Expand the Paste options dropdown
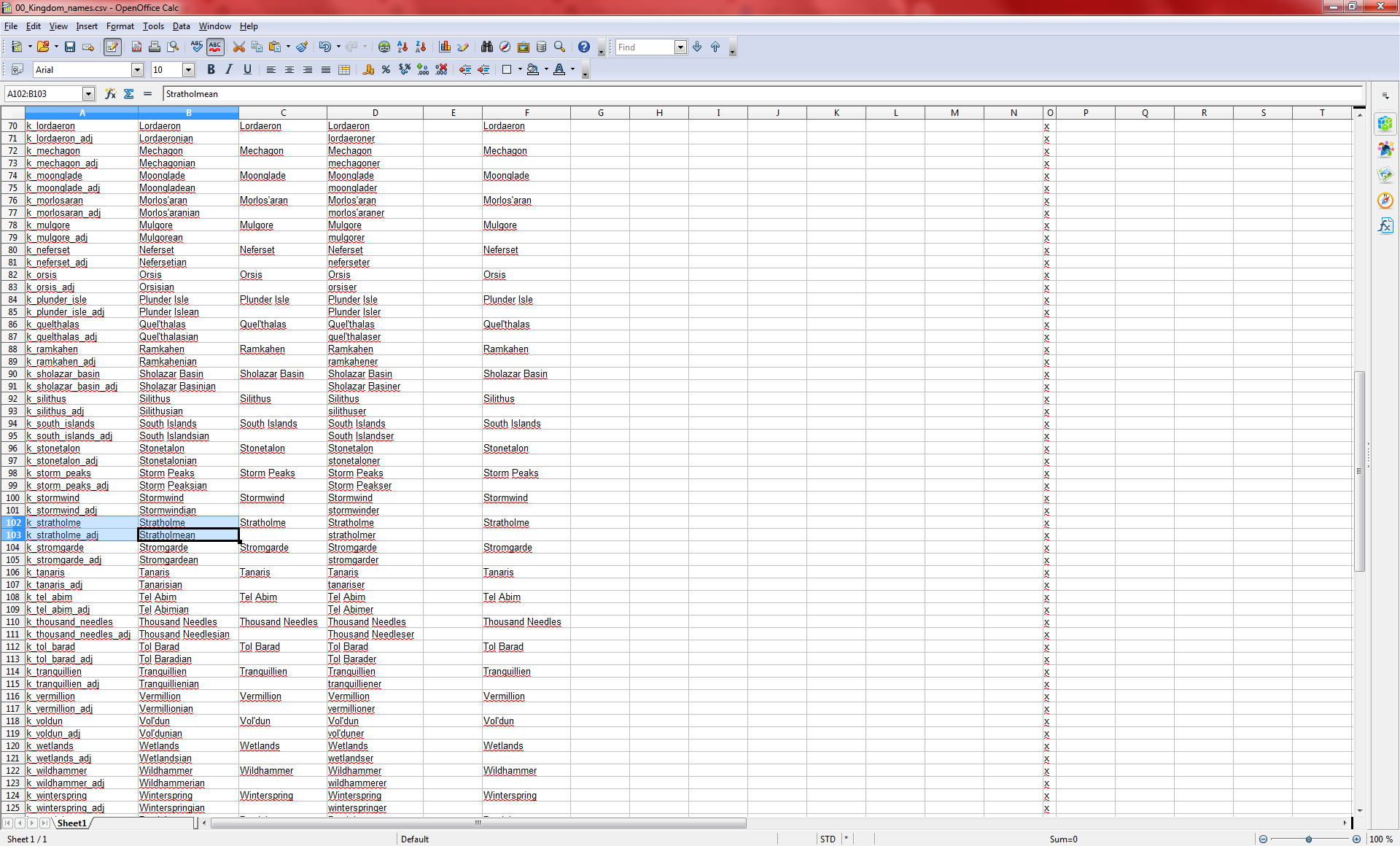The height and width of the screenshot is (846, 1400). pyautogui.click(x=289, y=47)
